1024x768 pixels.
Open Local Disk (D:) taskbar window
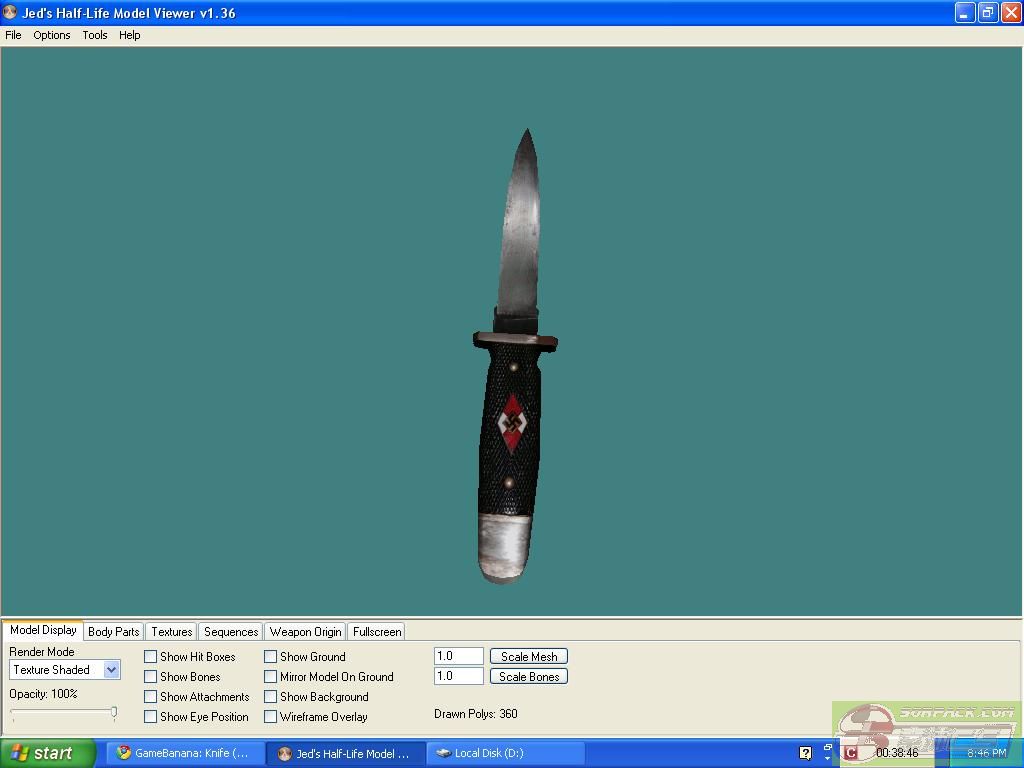pyautogui.click(x=505, y=753)
